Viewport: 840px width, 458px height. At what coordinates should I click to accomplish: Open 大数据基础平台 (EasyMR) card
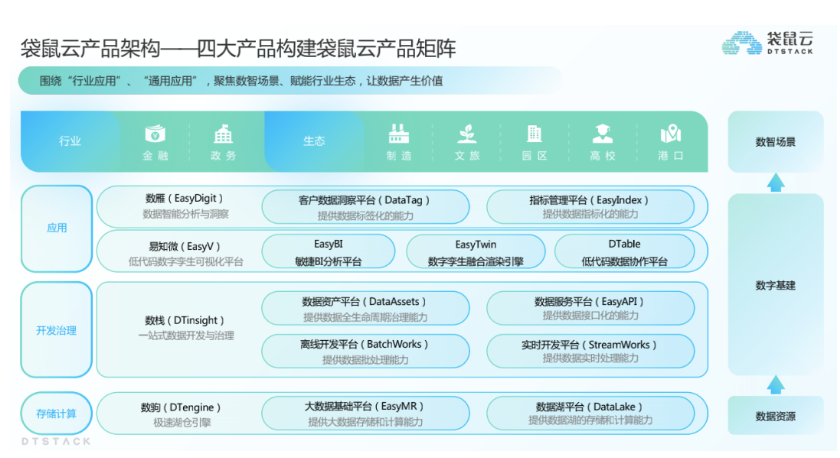(x=365, y=413)
